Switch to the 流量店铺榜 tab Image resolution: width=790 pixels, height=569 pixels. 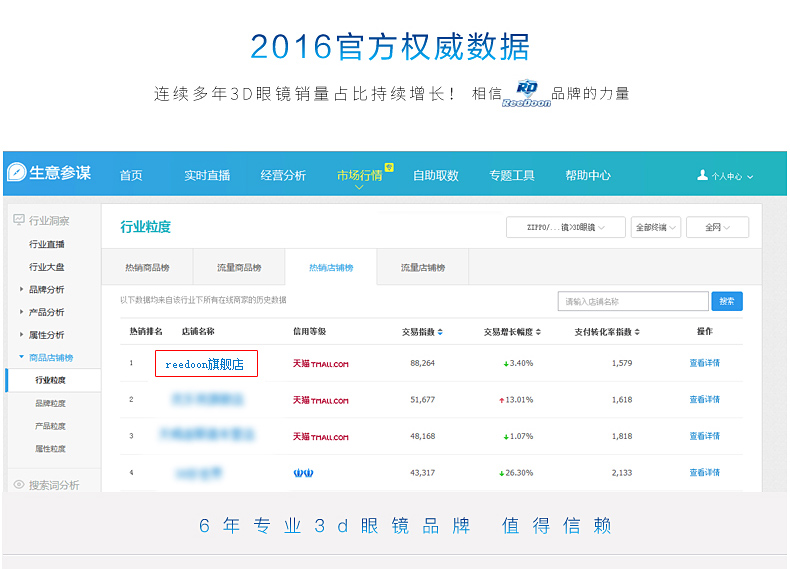pyautogui.click(x=423, y=267)
